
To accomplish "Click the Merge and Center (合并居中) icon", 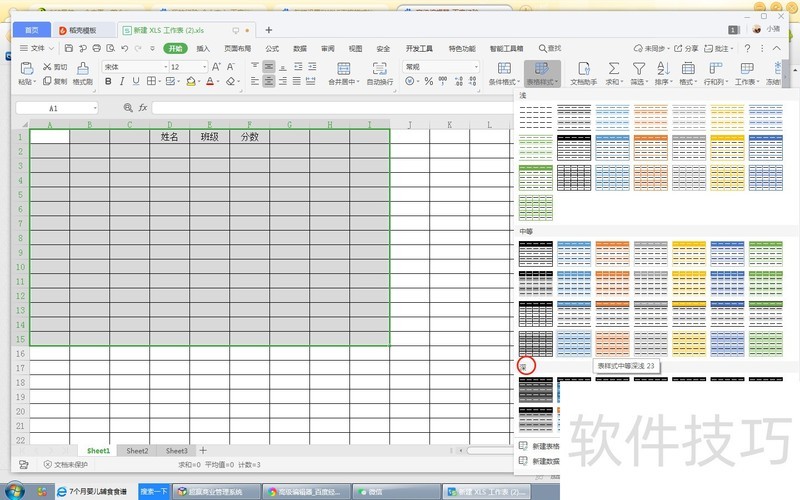I will (342, 68).
